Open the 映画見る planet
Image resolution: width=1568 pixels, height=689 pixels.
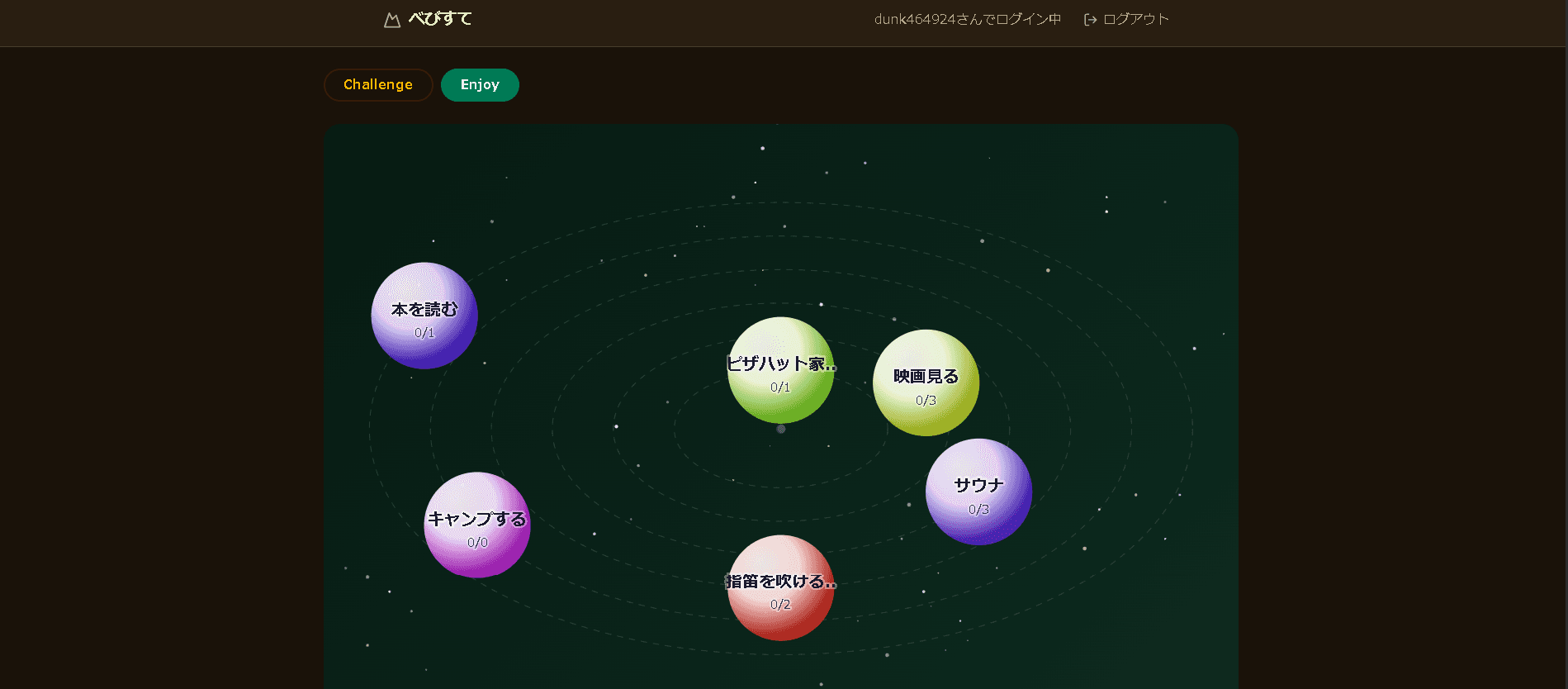point(926,383)
